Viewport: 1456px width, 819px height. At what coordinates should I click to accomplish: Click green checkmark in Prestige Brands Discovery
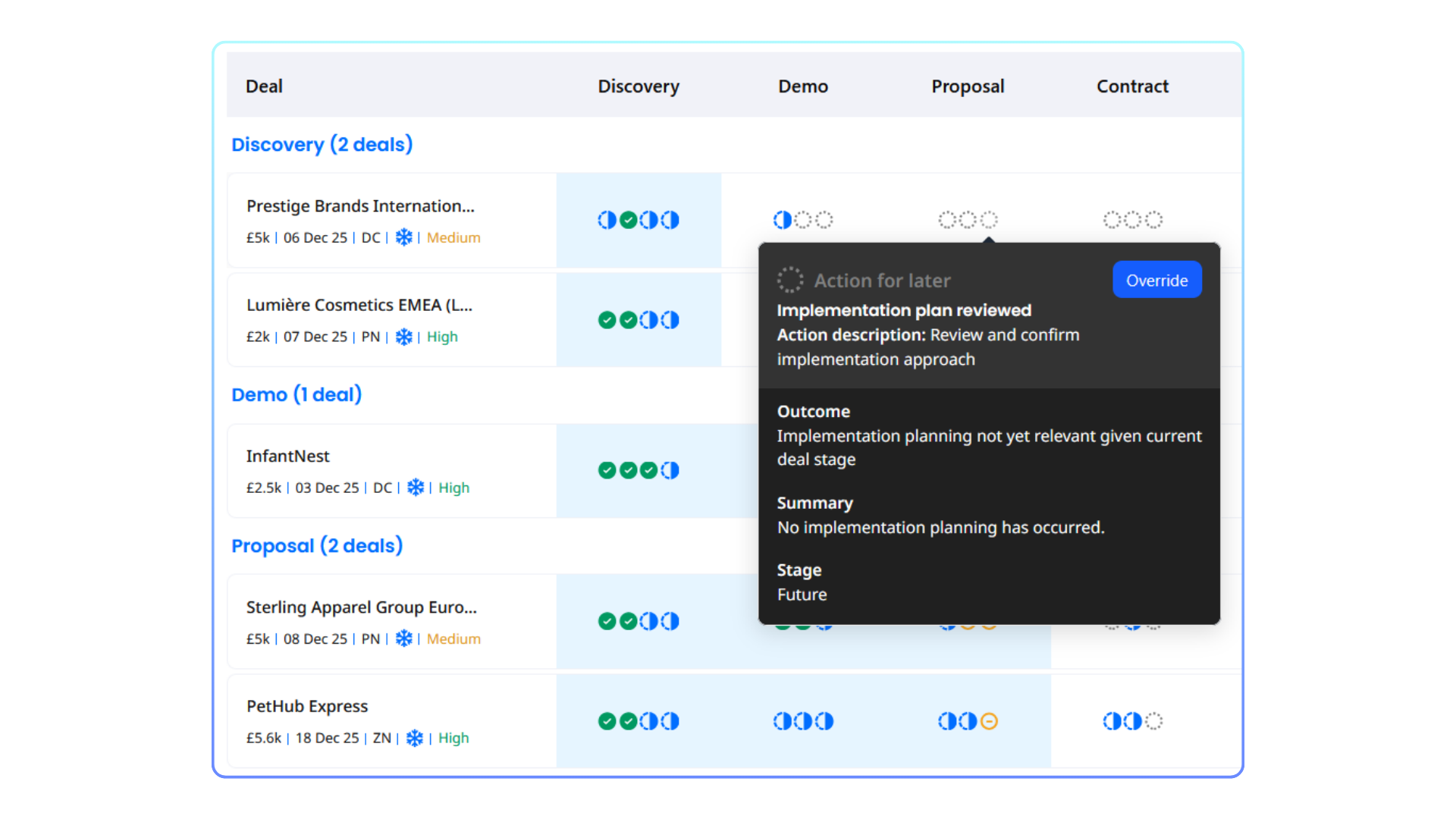628,220
